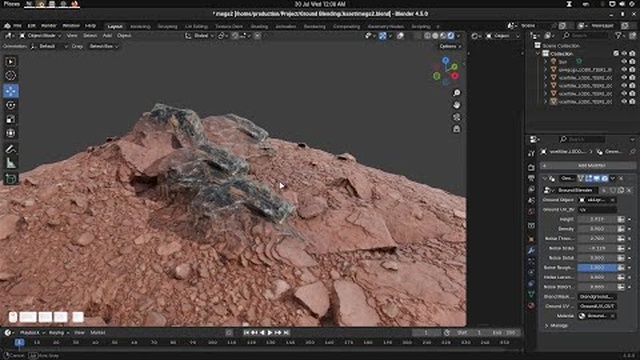Screen dimensions: 640x360
Task: Click the outliner search field
Action: 586,36
